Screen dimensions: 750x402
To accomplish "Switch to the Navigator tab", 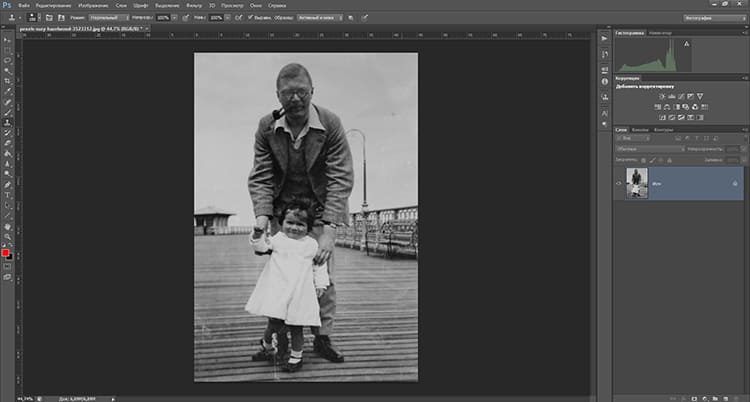I will pos(660,33).
